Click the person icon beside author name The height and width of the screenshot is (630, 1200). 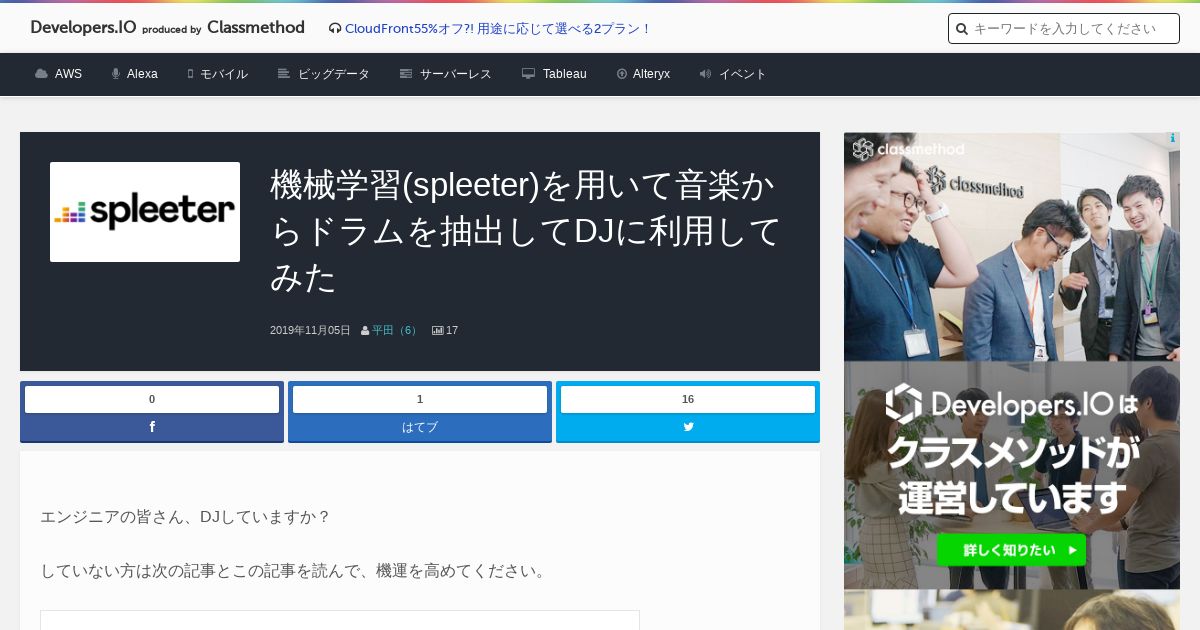tap(365, 330)
